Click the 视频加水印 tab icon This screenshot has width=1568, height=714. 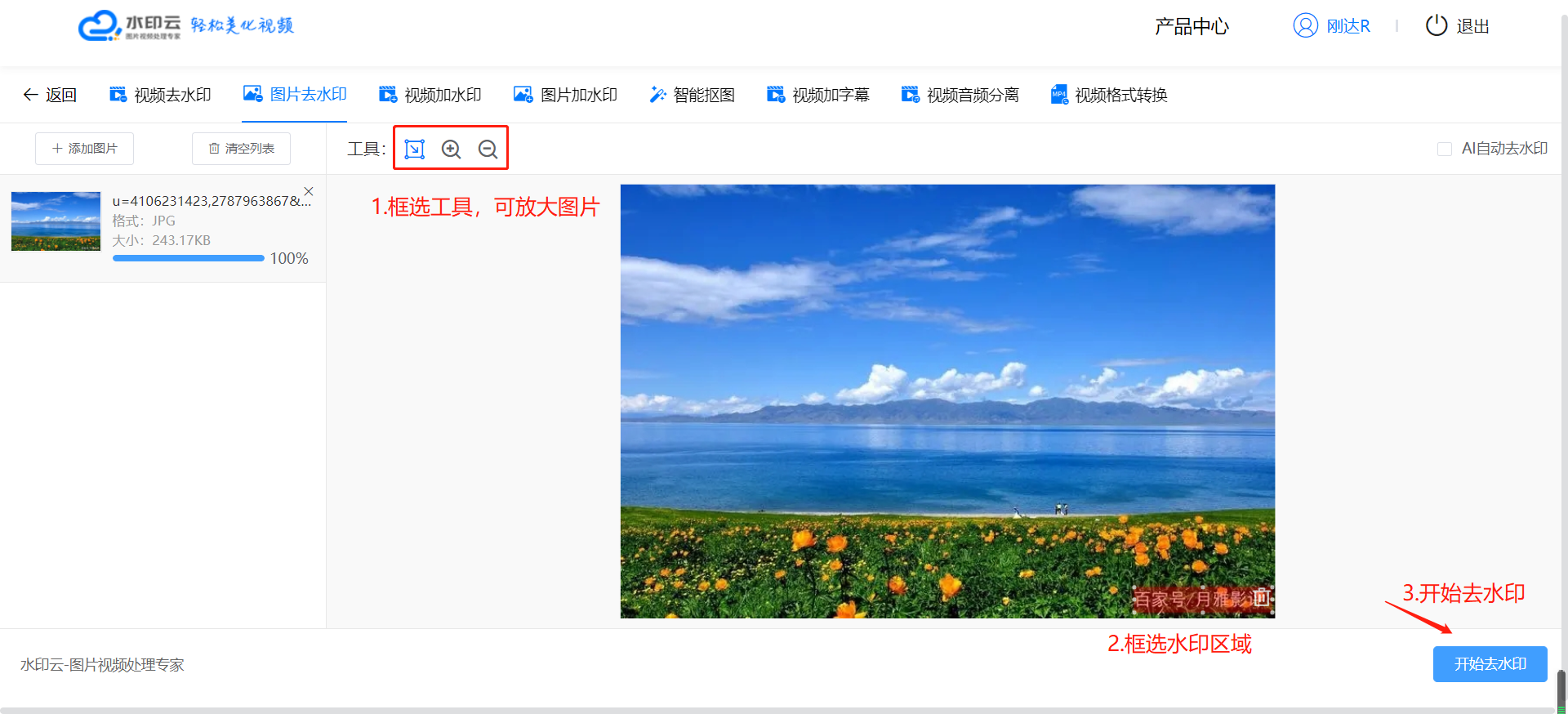pos(388,95)
